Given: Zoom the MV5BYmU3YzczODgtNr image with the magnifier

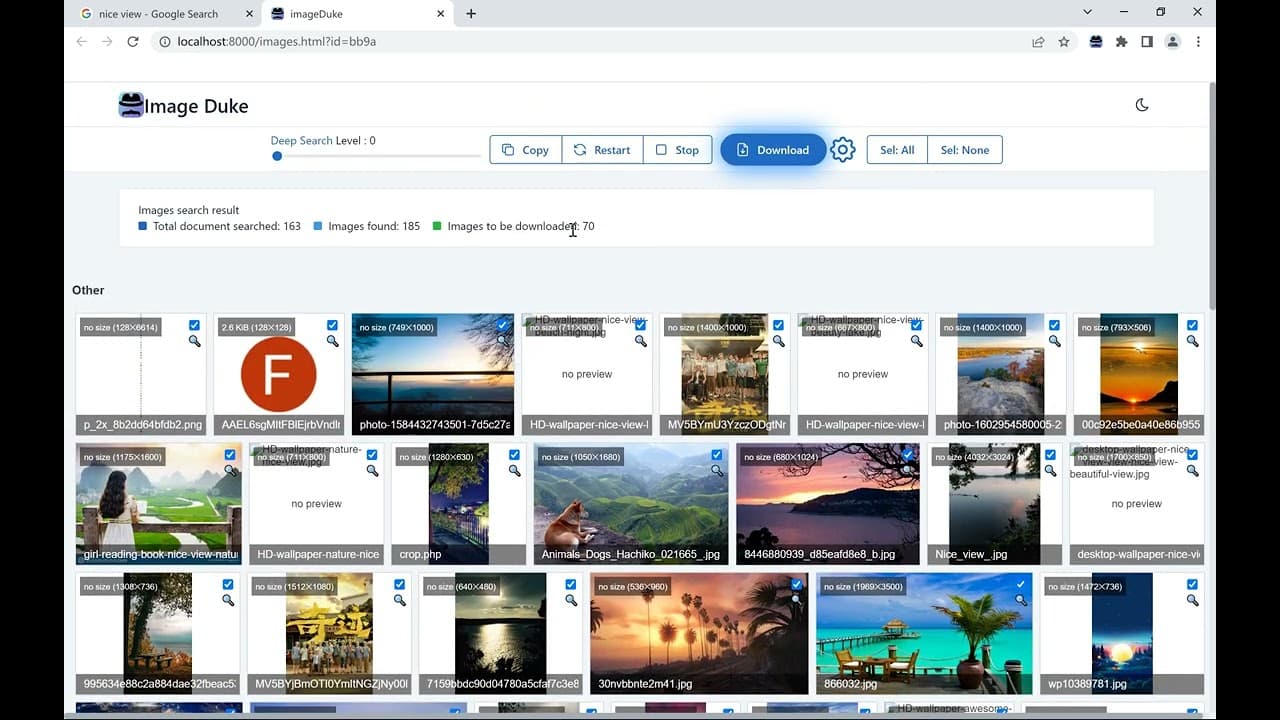Looking at the screenshot, I should (x=778, y=341).
